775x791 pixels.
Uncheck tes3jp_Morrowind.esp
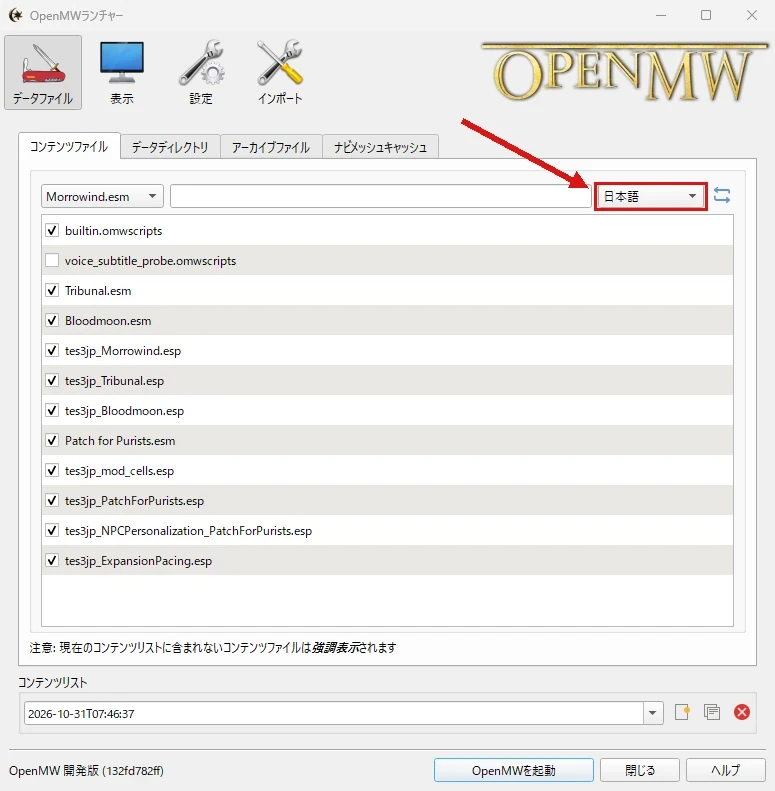point(52,351)
